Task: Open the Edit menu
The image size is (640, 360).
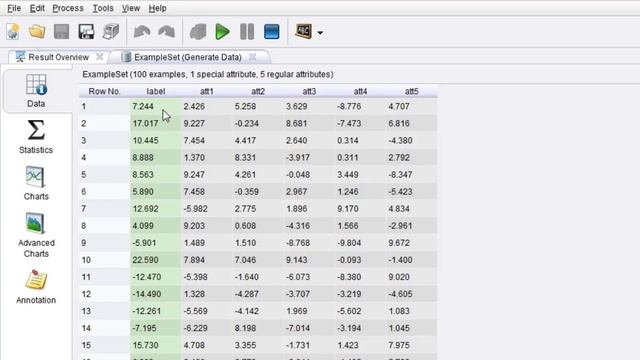Action: [37, 8]
